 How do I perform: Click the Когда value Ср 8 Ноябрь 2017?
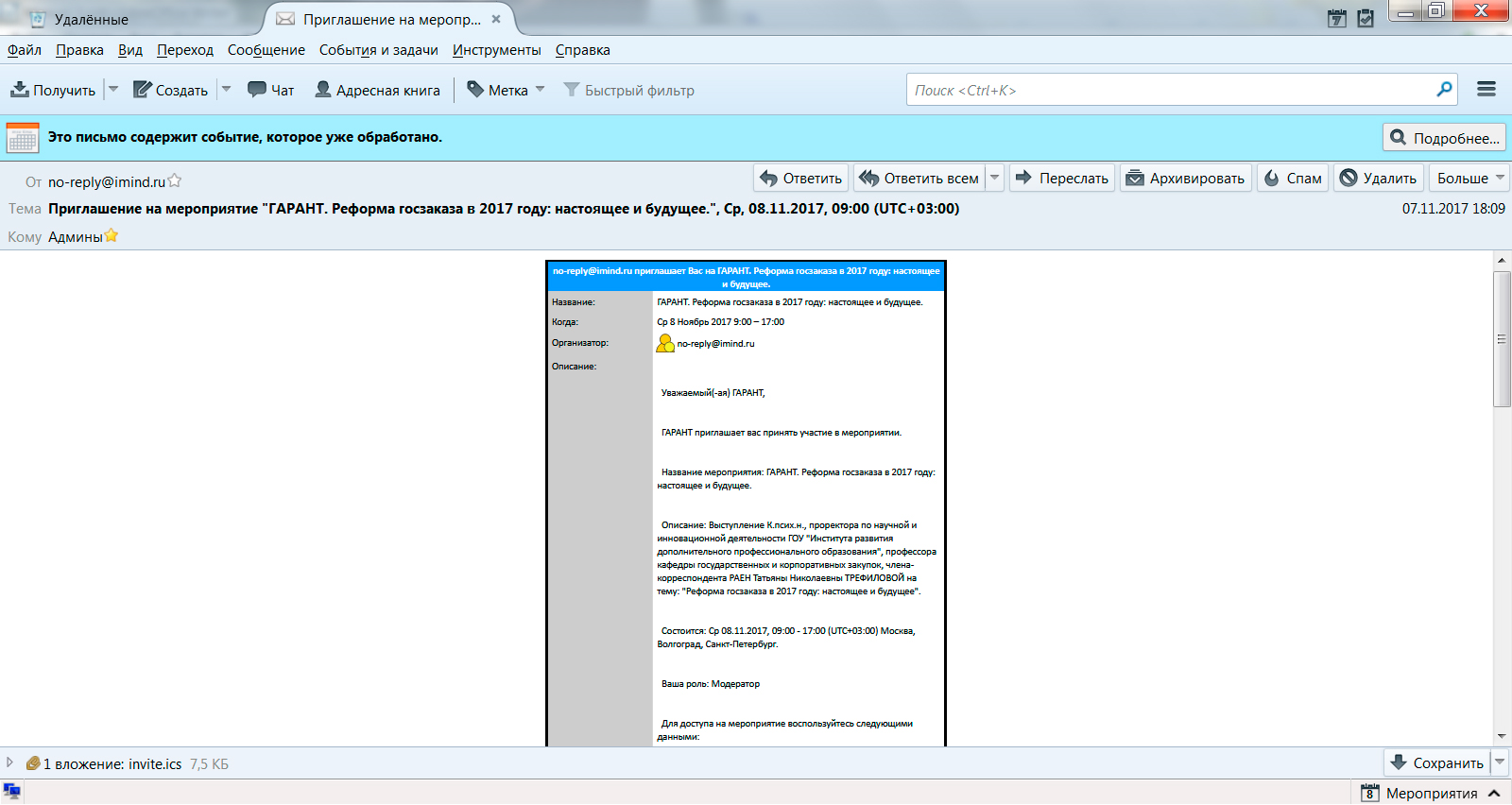tap(720, 321)
